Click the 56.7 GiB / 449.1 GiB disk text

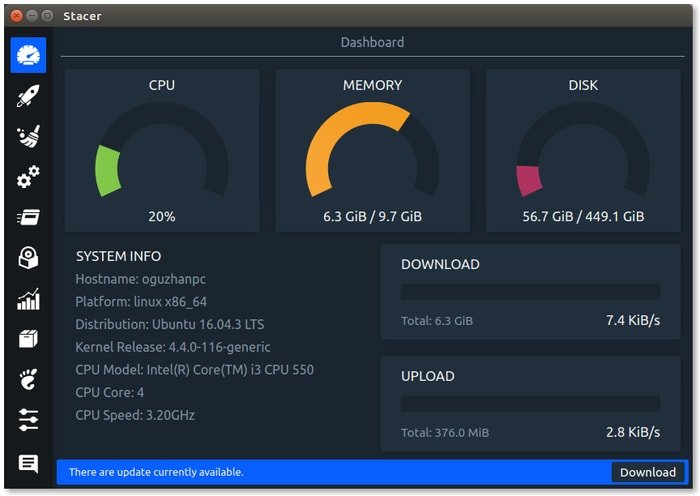[x=583, y=217]
